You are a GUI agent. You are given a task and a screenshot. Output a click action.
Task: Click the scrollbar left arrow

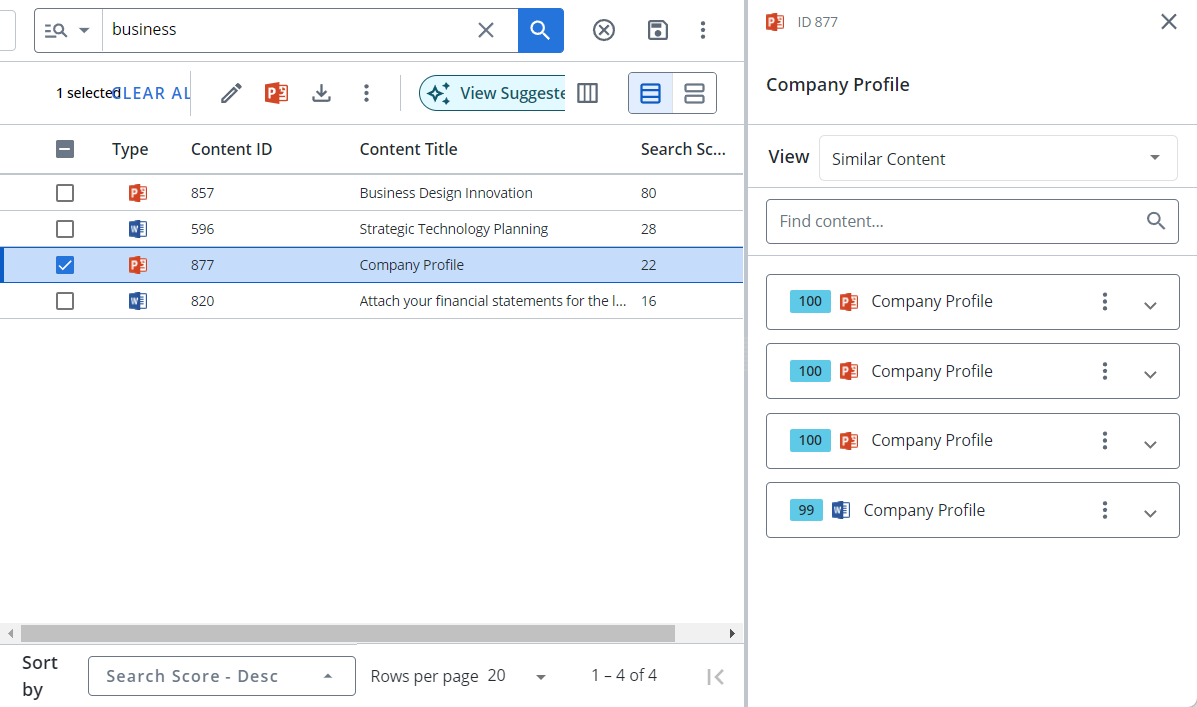point(10,634)
